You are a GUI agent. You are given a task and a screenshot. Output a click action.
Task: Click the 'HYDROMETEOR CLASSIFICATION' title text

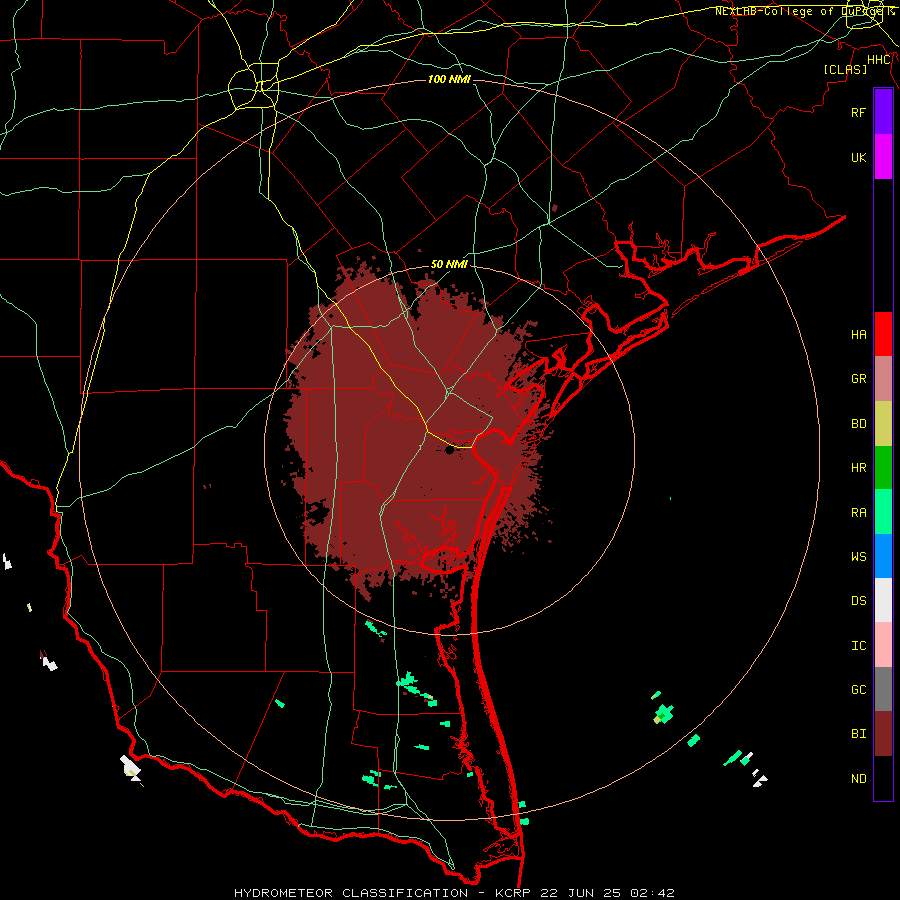point(351,893)
